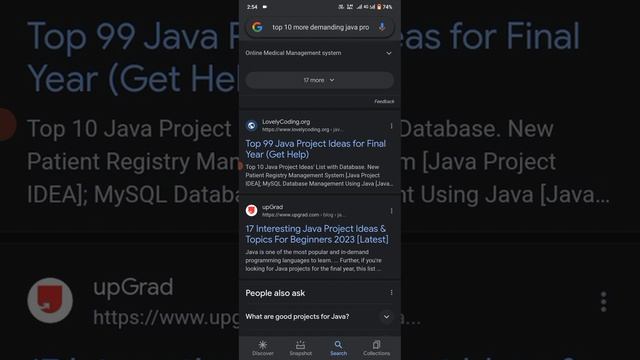Switch to the Snapshot tab
The height and width of the screenshot is (360, 640).
(300, 348)
